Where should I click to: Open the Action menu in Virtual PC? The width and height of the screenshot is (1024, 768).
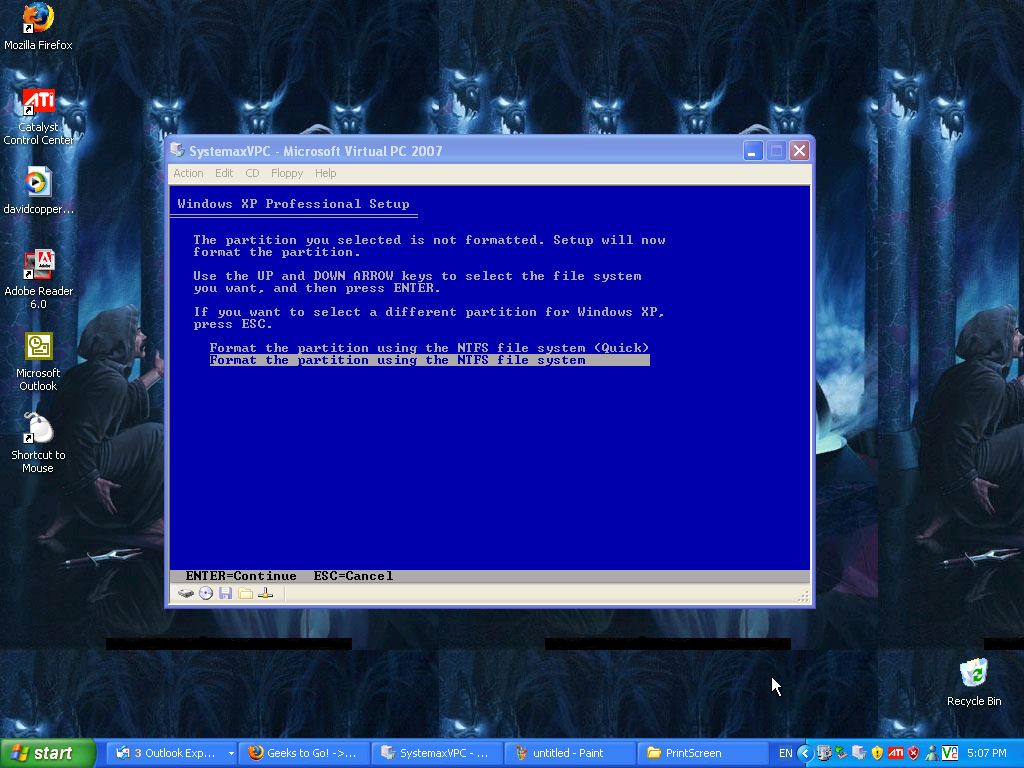[x=188, y=173]
